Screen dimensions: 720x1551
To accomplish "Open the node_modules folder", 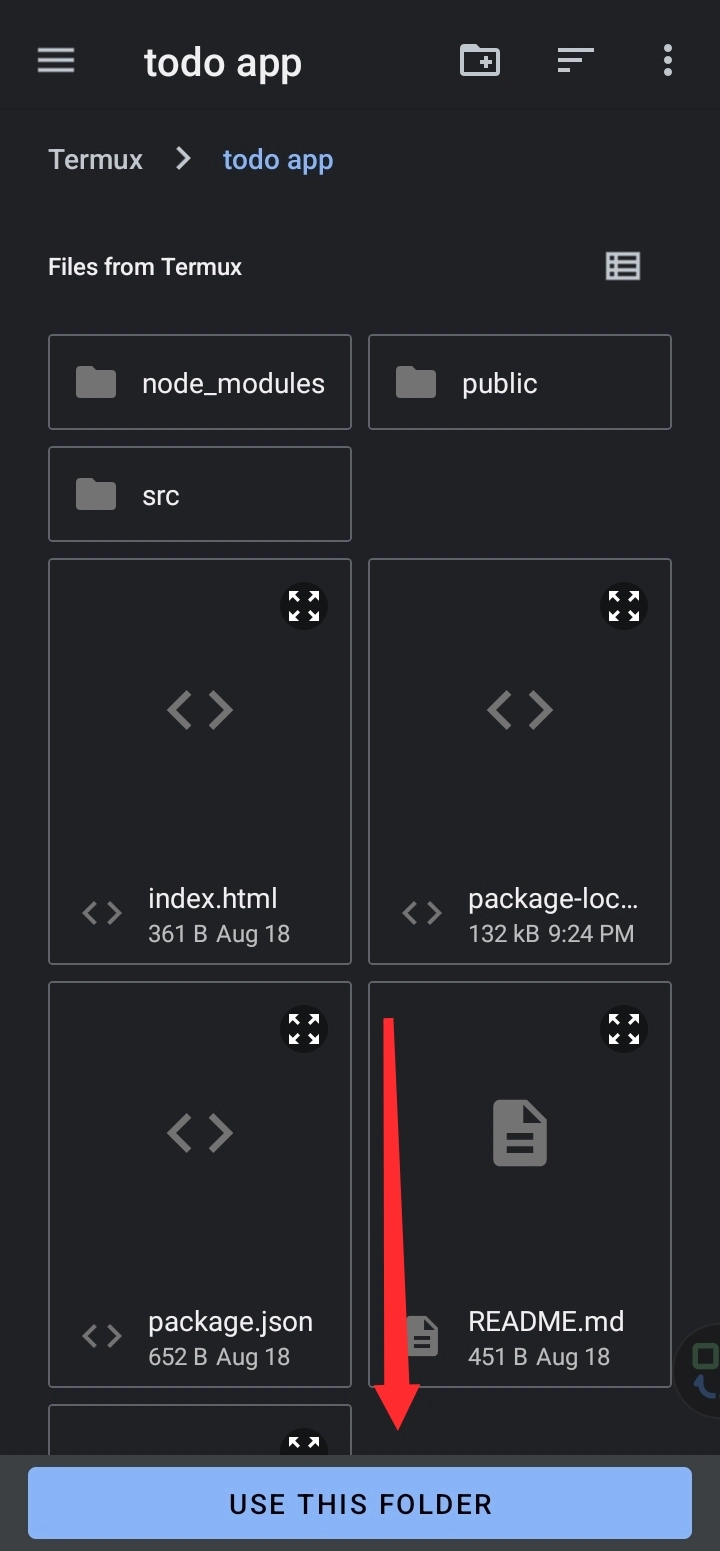I will click(x=200, y=382).
